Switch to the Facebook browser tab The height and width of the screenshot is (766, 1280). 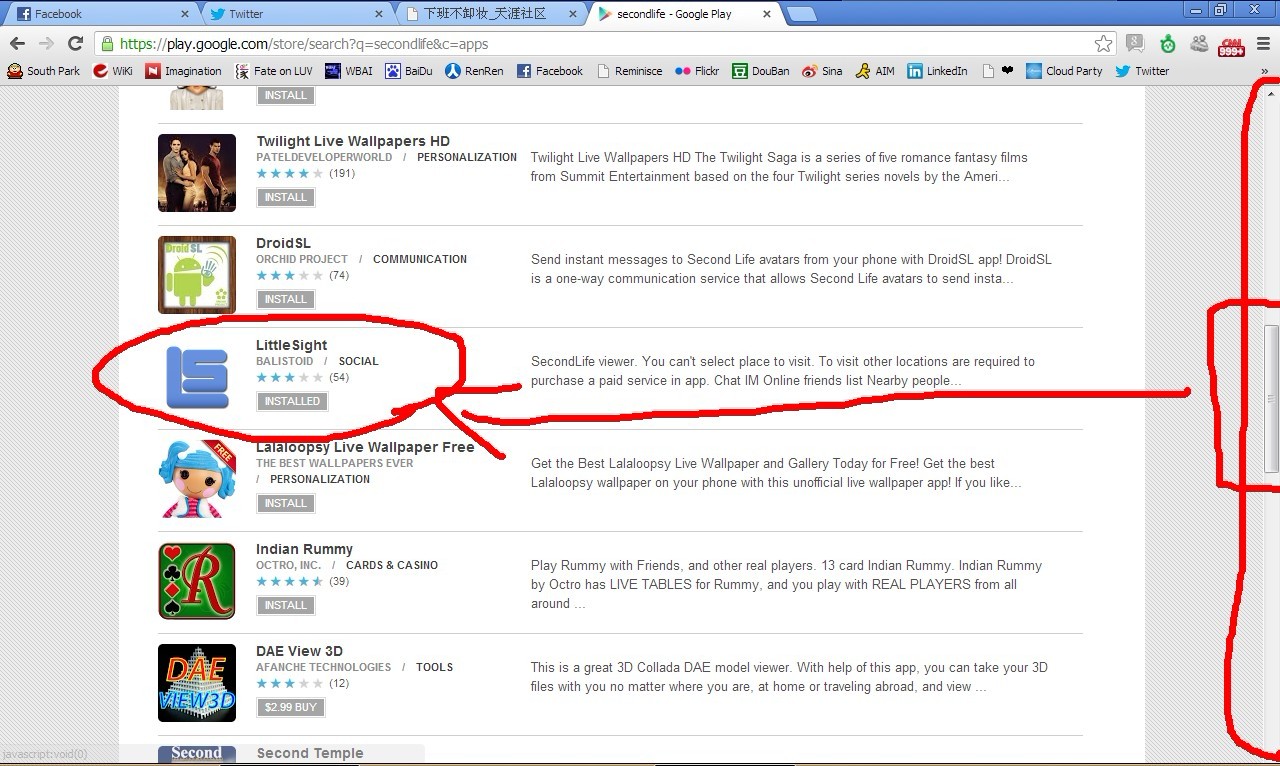pos(100,14)
